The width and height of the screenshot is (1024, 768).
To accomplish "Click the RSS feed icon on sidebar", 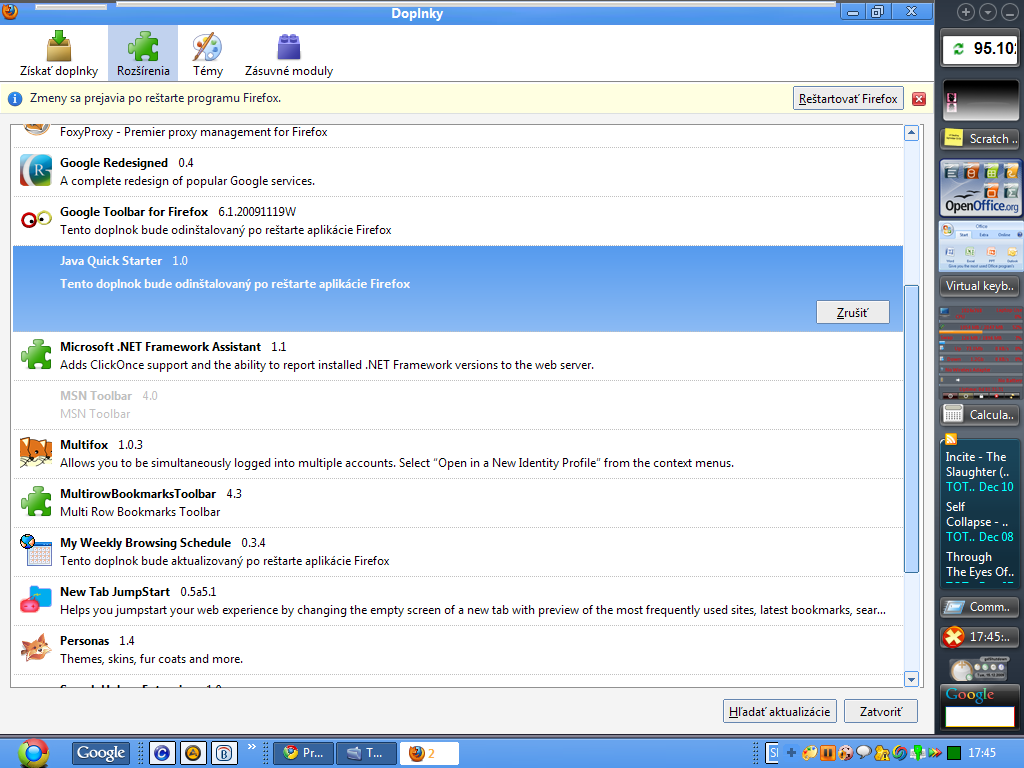I will click(951, 439).
